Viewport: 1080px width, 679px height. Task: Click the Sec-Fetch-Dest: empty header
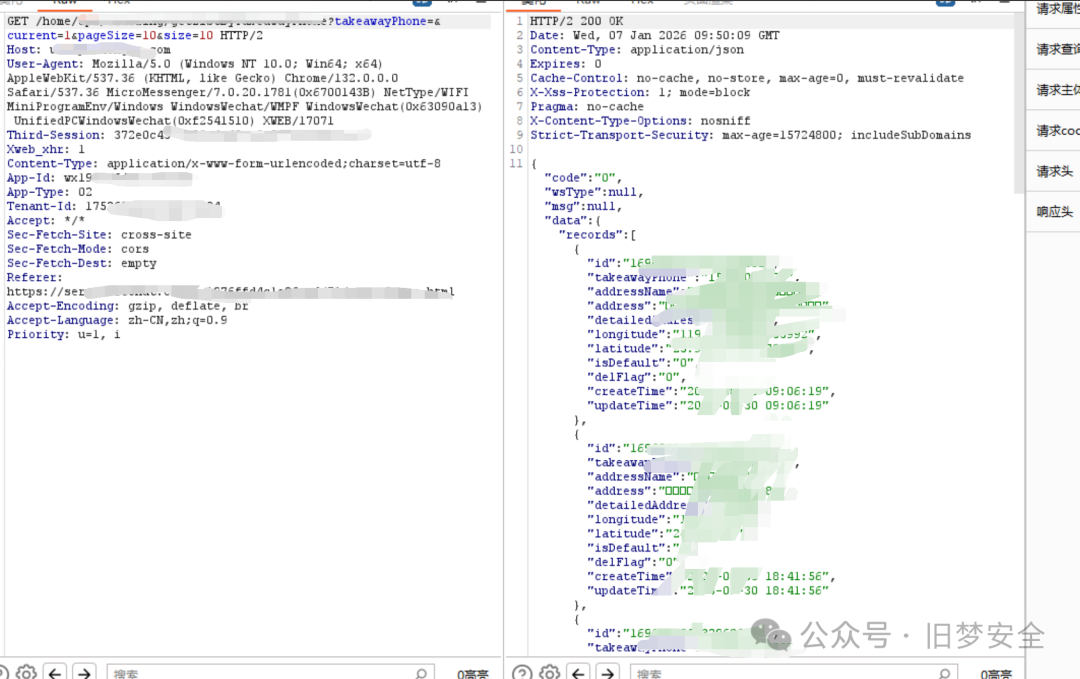[x=81, y=264]
